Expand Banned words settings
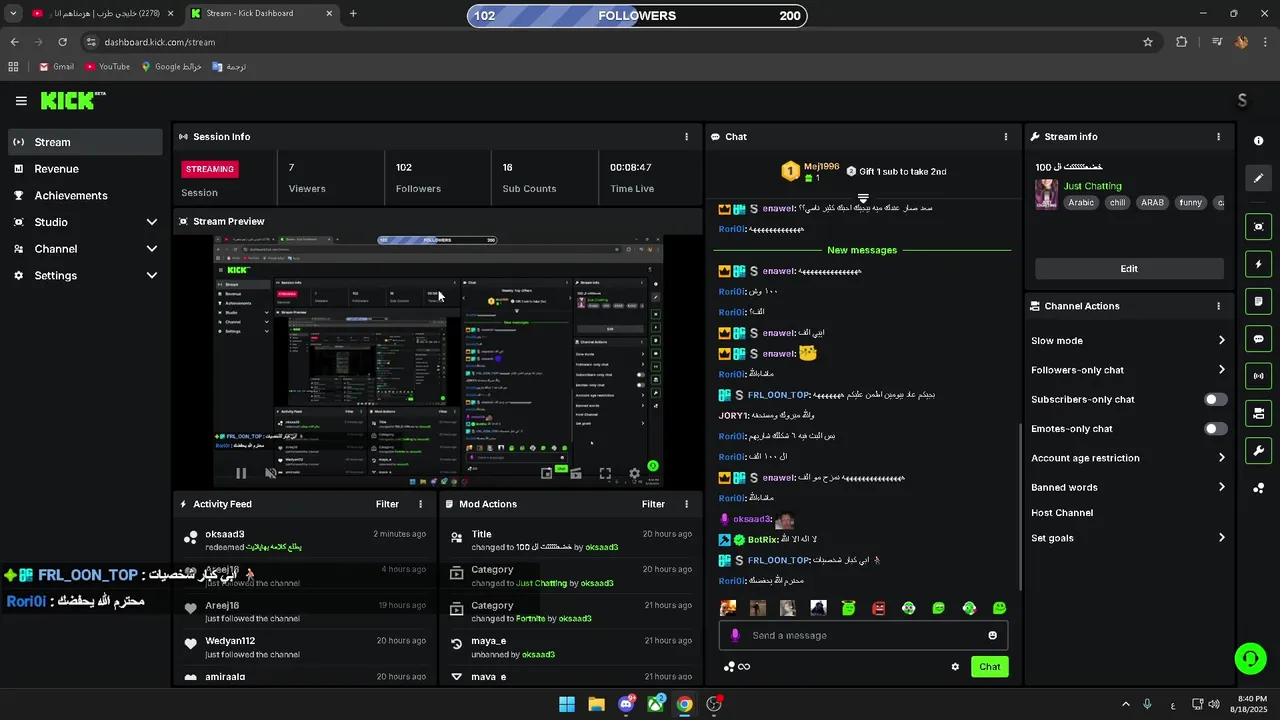Screen dimensions: 1280x720 pos(1128,487)
